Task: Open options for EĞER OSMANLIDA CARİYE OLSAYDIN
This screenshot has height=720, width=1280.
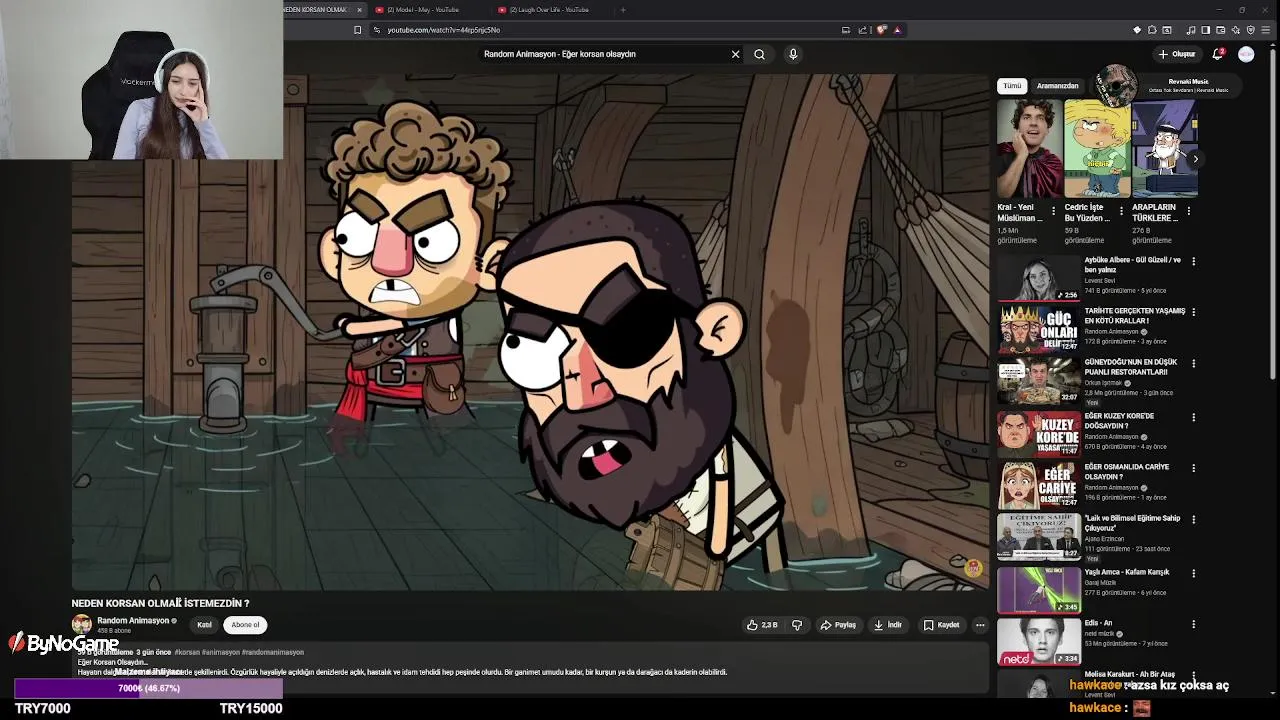Action: [1193, 468]
